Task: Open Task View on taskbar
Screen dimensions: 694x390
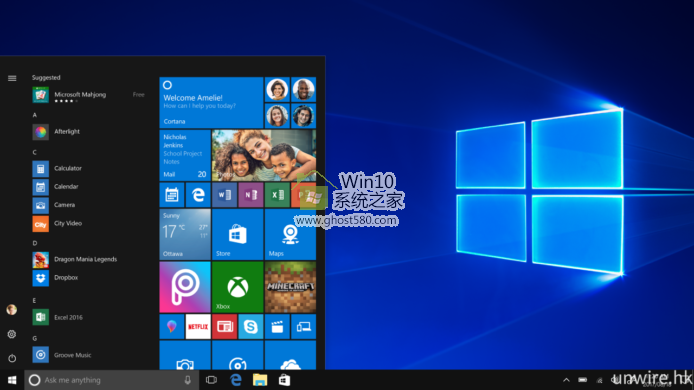Action: click(212, 380)
